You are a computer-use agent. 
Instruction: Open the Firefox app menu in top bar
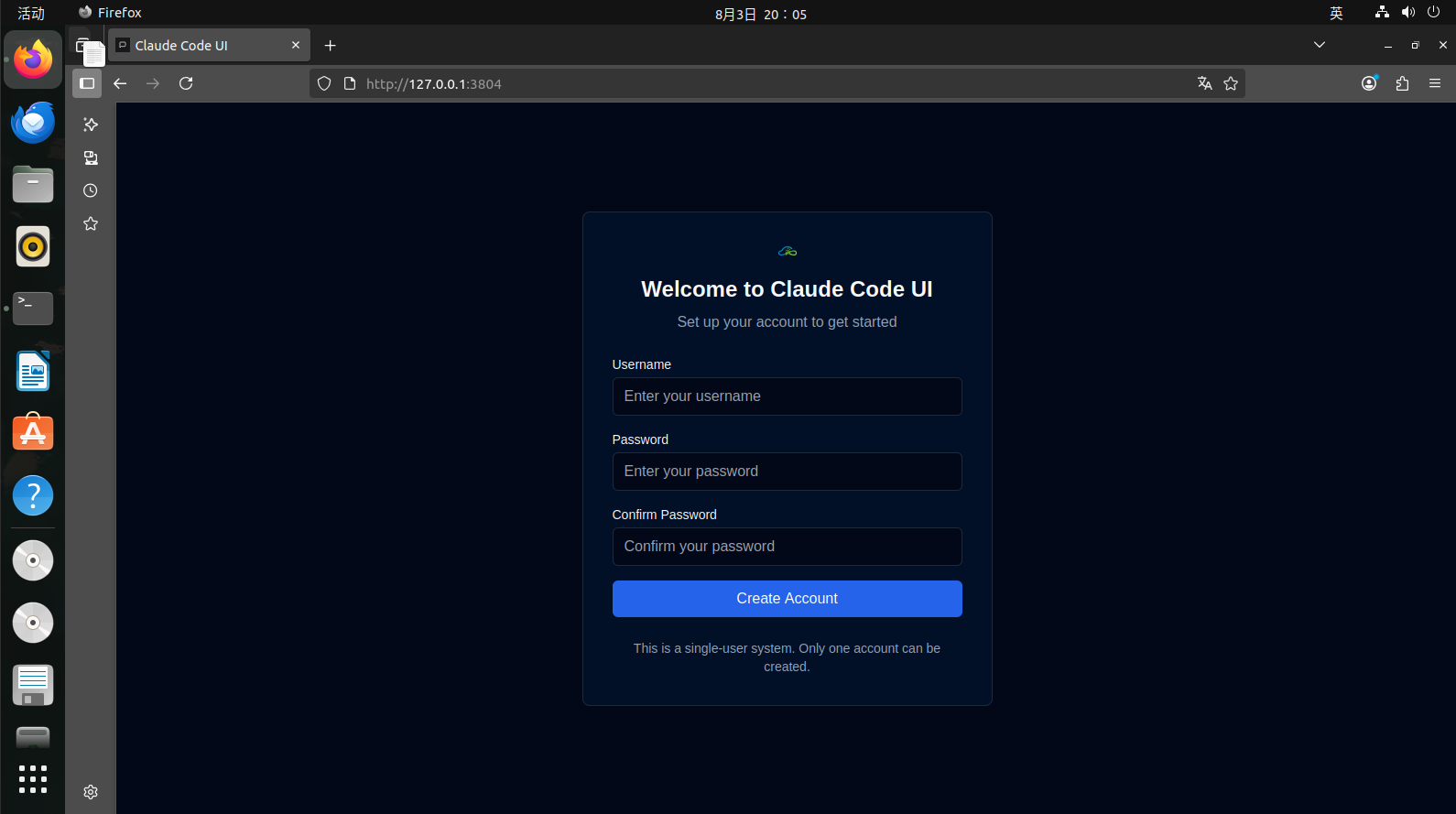click(110, 13)
